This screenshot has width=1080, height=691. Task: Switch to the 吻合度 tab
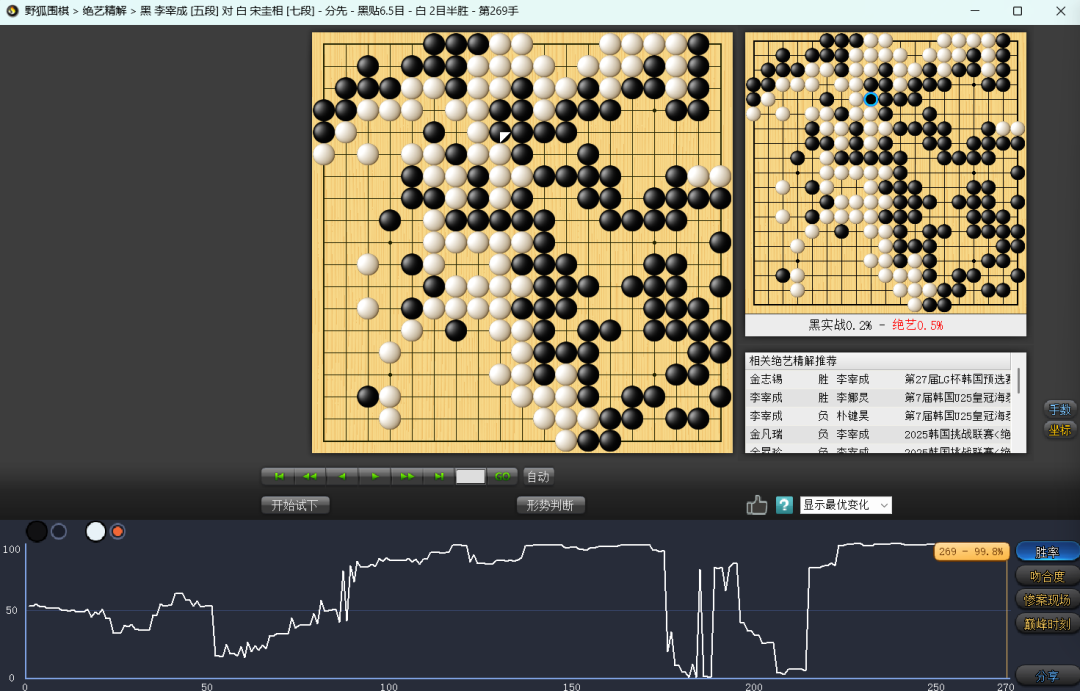pyautogui.click(x=1047, y=575)
